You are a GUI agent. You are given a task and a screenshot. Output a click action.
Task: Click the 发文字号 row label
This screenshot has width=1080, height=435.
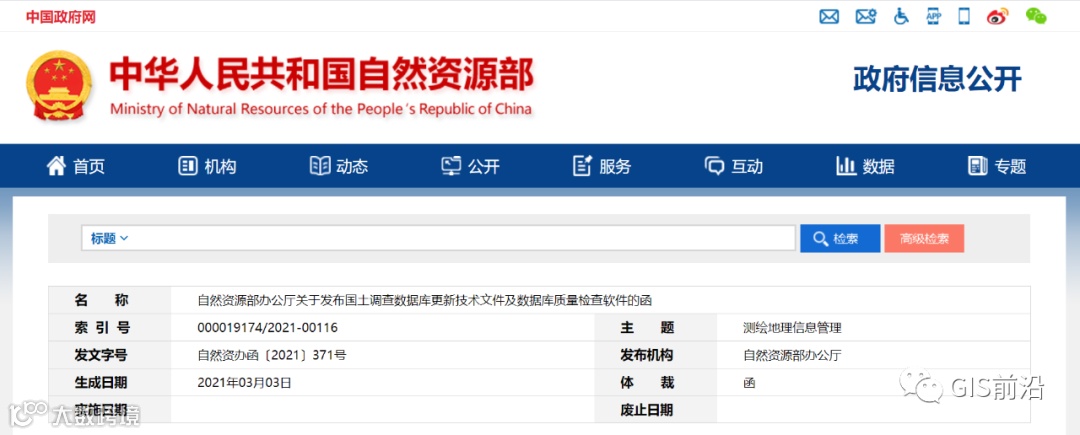[101, 355]
